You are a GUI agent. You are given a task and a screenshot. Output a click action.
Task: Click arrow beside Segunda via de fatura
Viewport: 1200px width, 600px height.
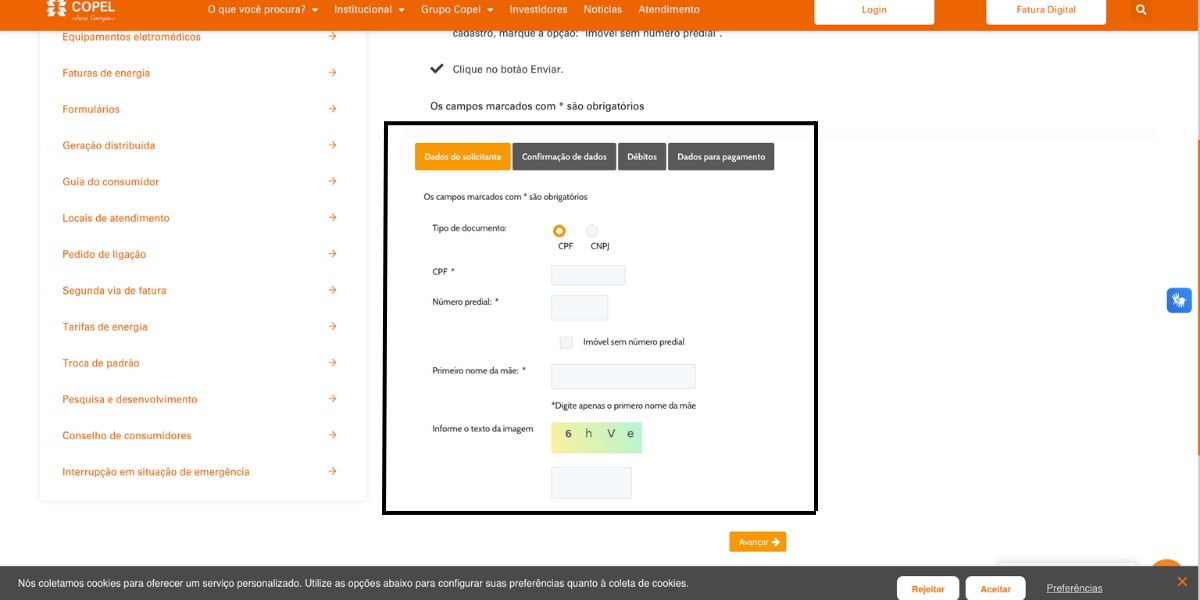pyautogui.click(x=332, y=290)
